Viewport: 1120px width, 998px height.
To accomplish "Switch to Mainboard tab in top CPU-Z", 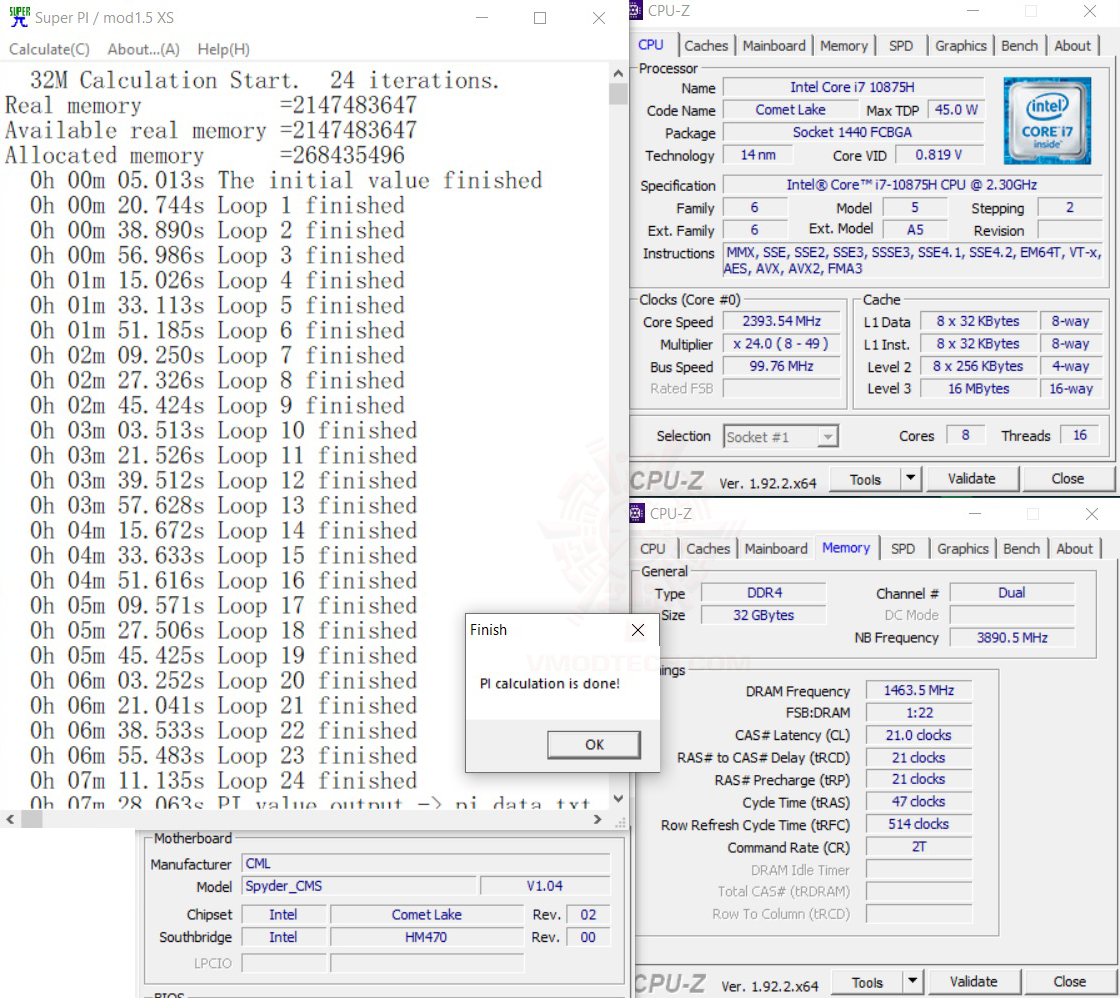I will point(774,46).
